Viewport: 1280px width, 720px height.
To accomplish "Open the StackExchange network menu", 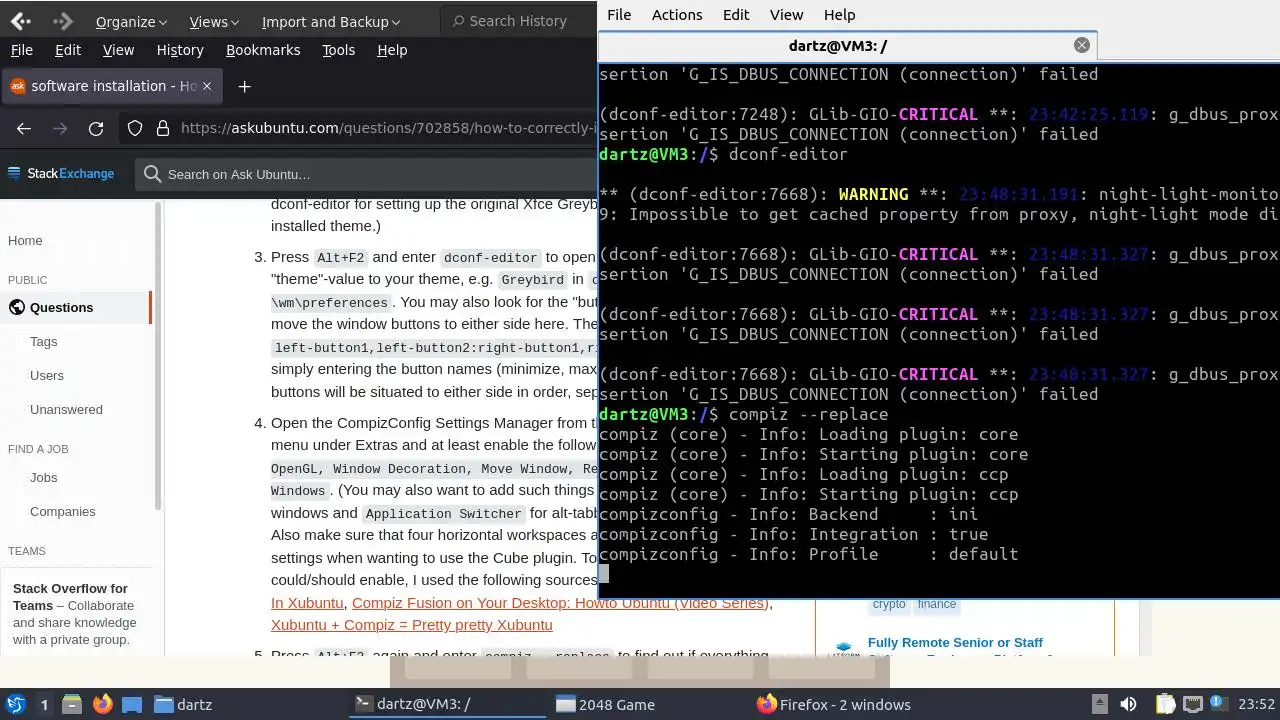I will coord(61,174).
